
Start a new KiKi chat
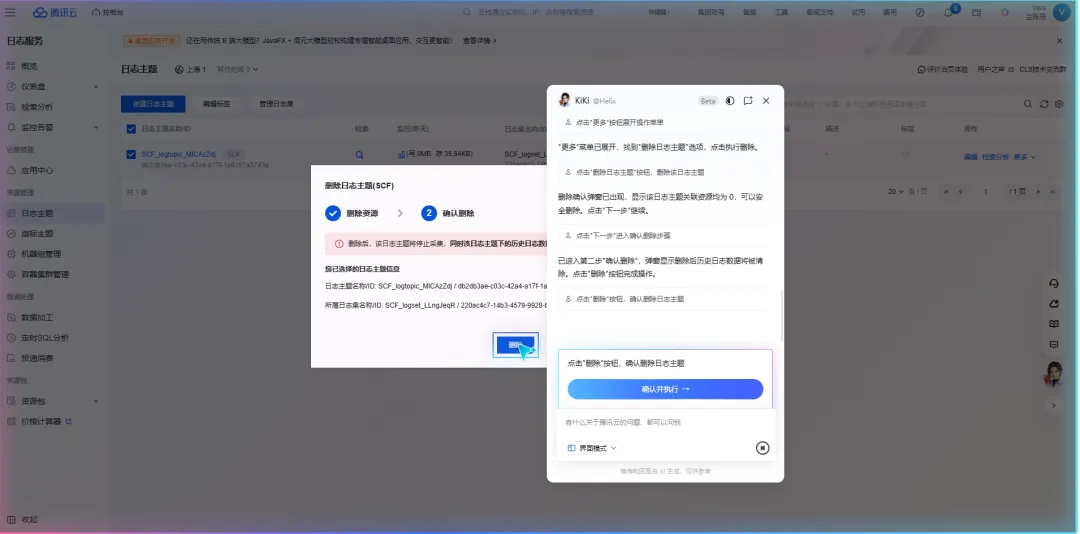point(748,101)
